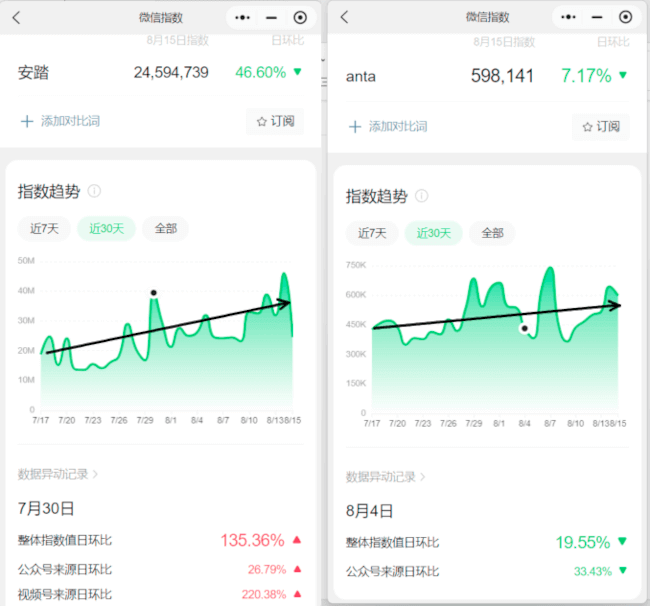This screenshot has height=606, width=650.
Task: Select 近30天 tab in the 安踏 panel
Action: [x=107, y=228]
